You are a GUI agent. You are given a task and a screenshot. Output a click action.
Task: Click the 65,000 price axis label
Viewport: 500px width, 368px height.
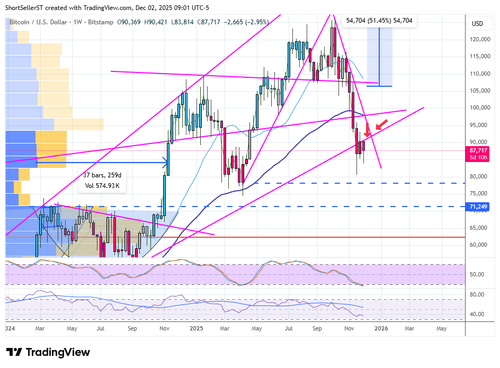coord(479,228)
